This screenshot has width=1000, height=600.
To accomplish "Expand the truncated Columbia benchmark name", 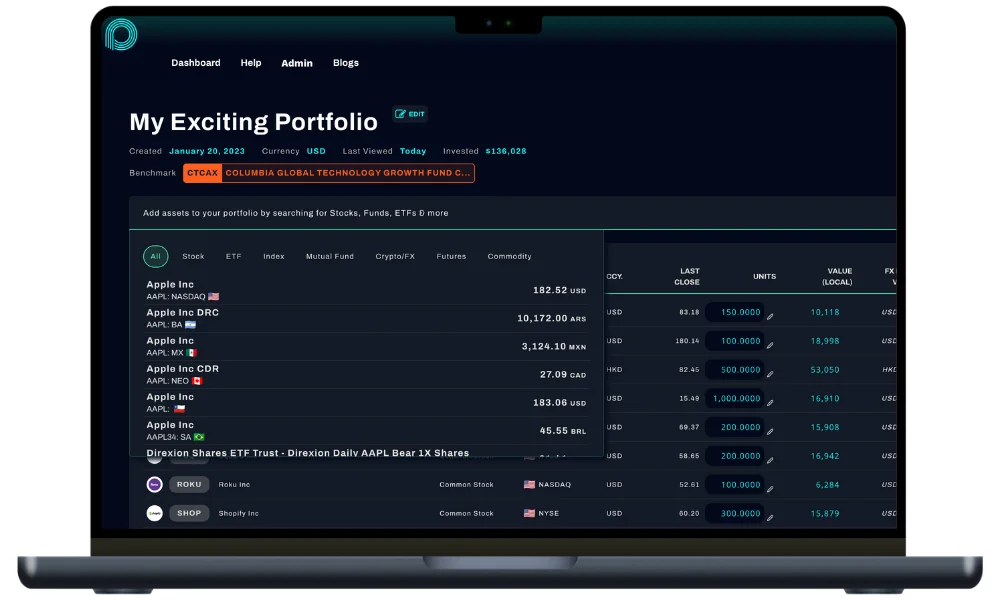I will (x=346, y=172).
